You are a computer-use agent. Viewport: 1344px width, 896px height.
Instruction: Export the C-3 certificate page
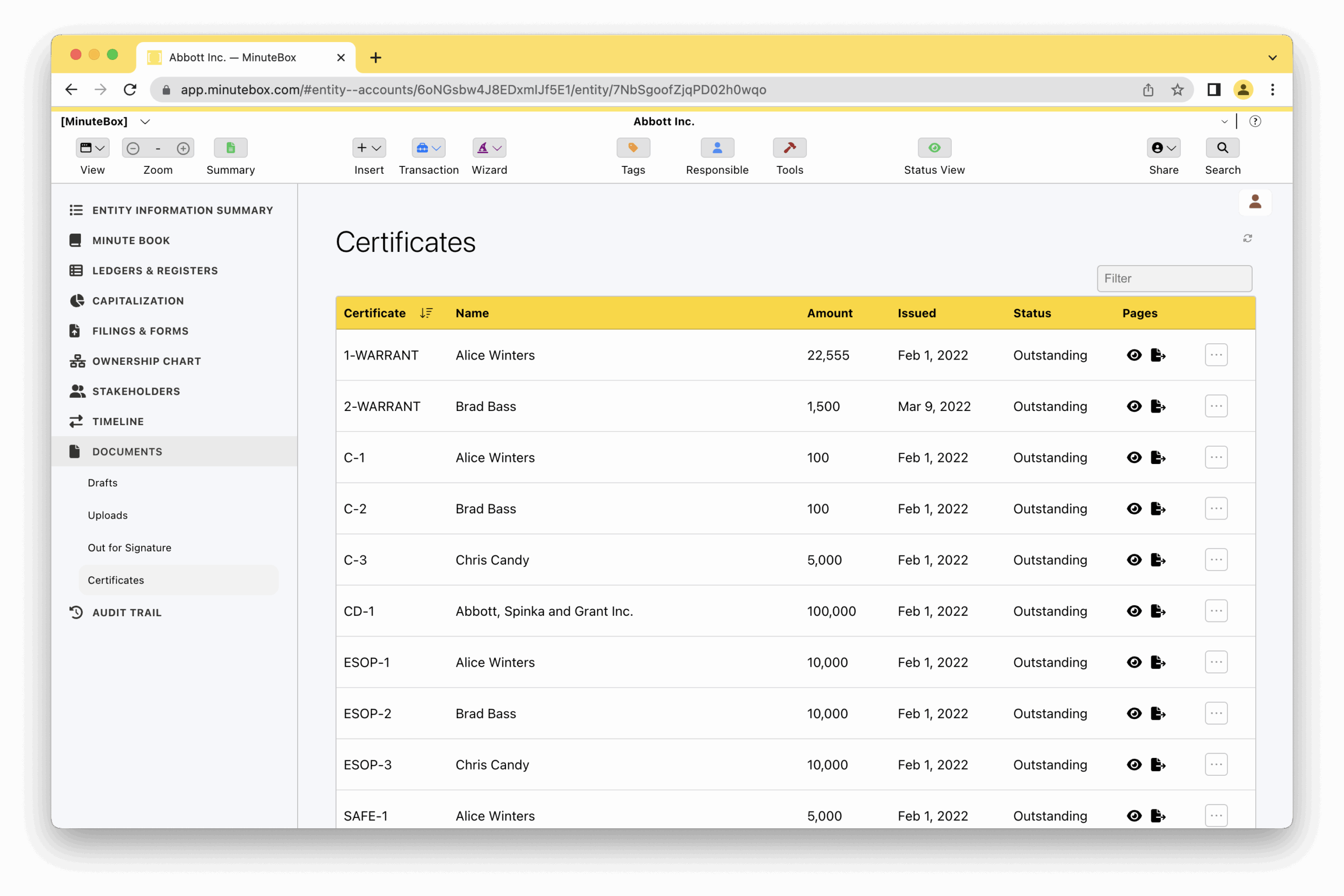coord(1158,560)
